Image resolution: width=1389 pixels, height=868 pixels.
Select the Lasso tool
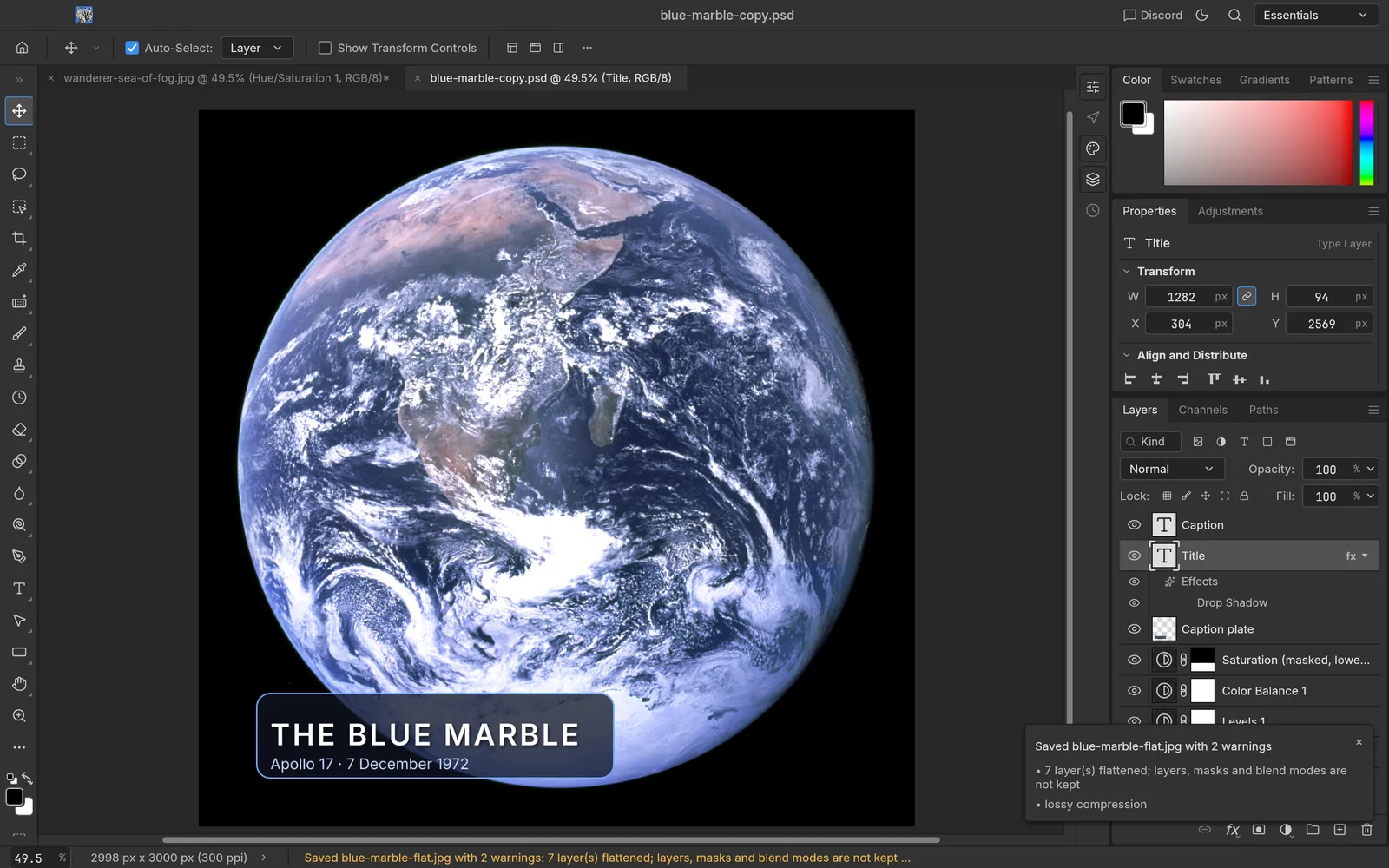click(19, 174)
